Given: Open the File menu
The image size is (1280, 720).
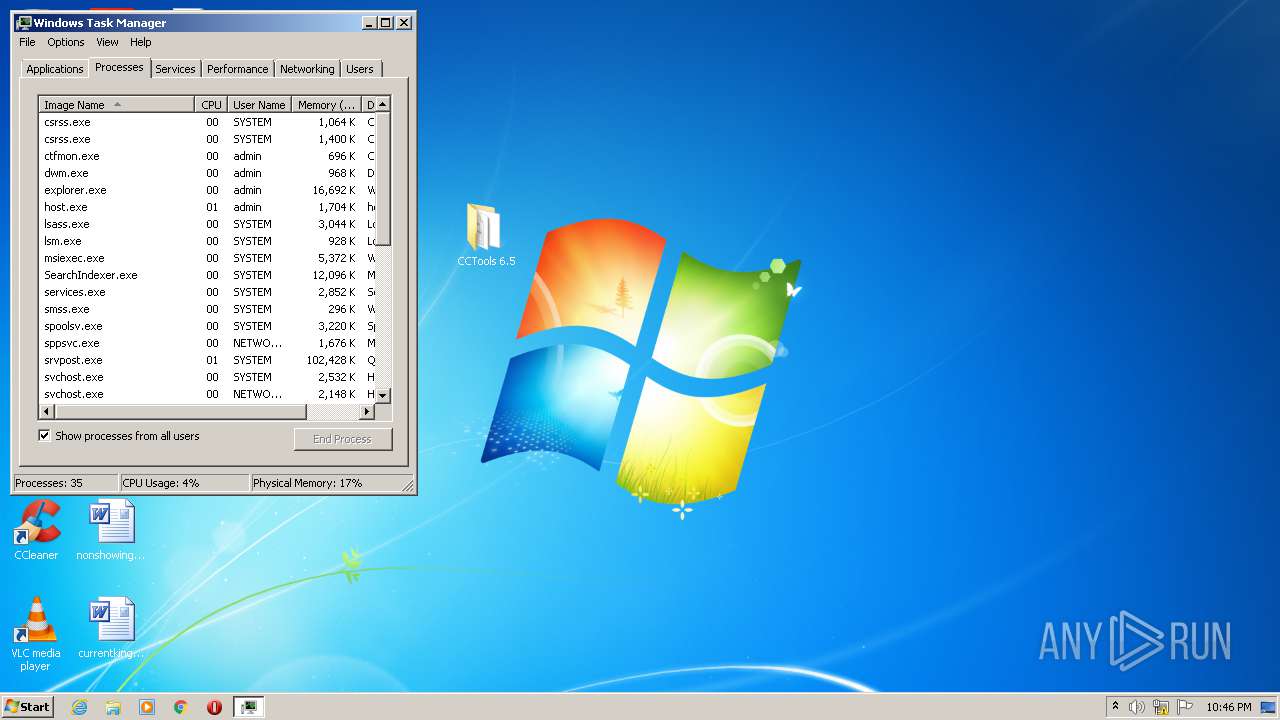Looking at the screenshot, I should pos(27,42).
